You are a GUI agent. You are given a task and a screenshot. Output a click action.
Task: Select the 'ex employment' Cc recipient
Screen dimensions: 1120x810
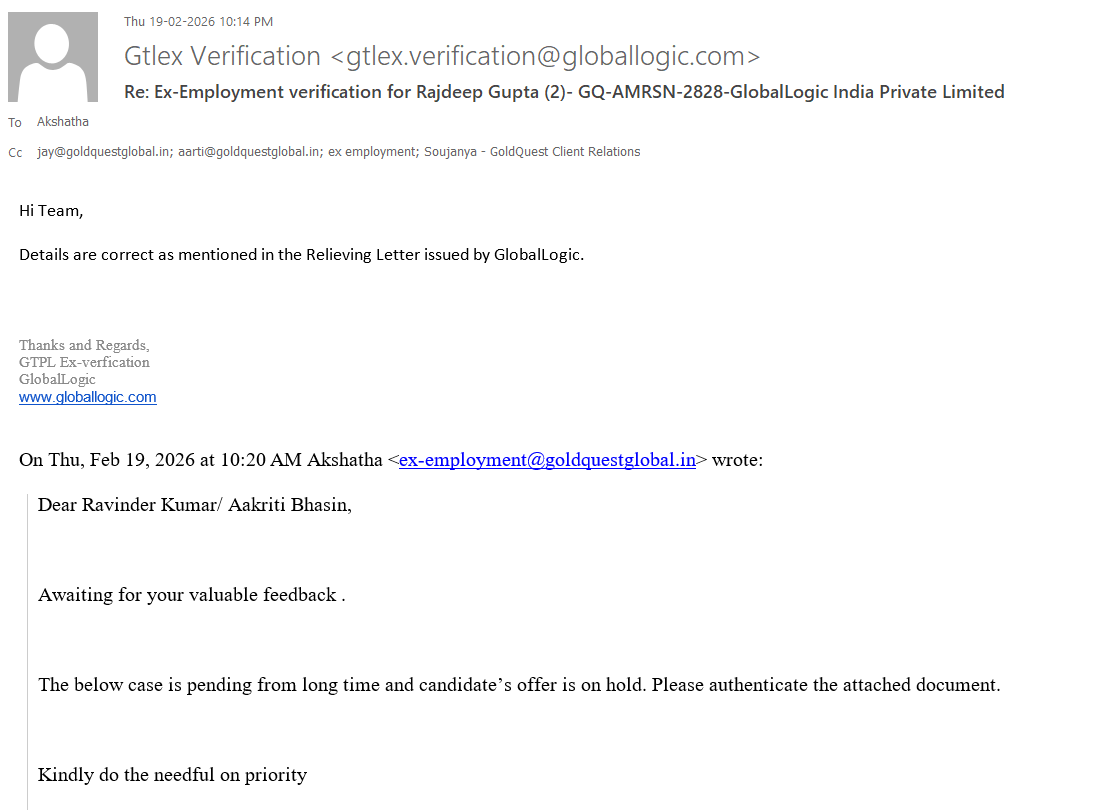(373, 152)
